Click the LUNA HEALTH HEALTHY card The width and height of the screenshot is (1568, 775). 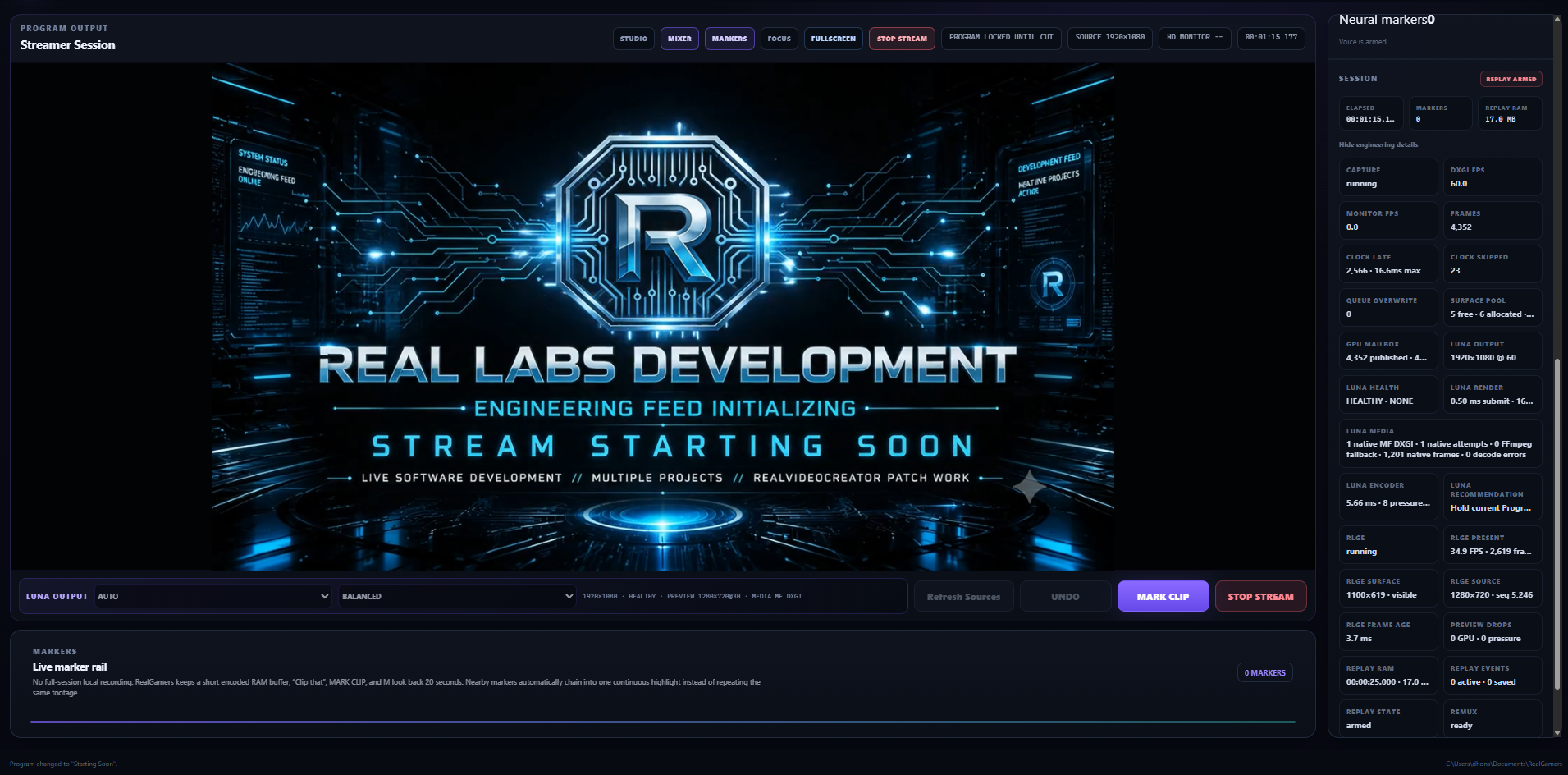[1388, 395]
